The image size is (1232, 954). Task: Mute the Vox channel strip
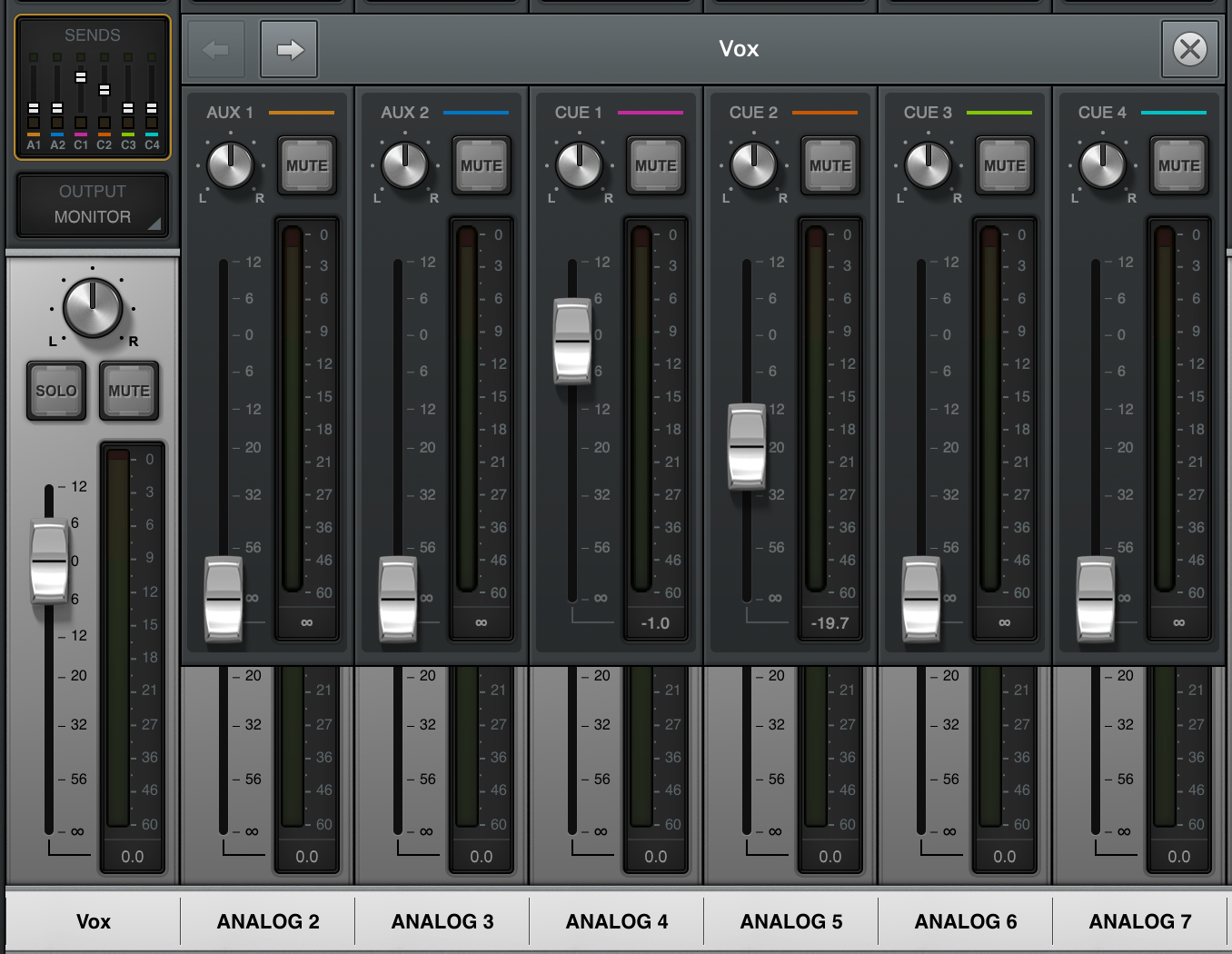pyautogui.click(x=129, y=391)
